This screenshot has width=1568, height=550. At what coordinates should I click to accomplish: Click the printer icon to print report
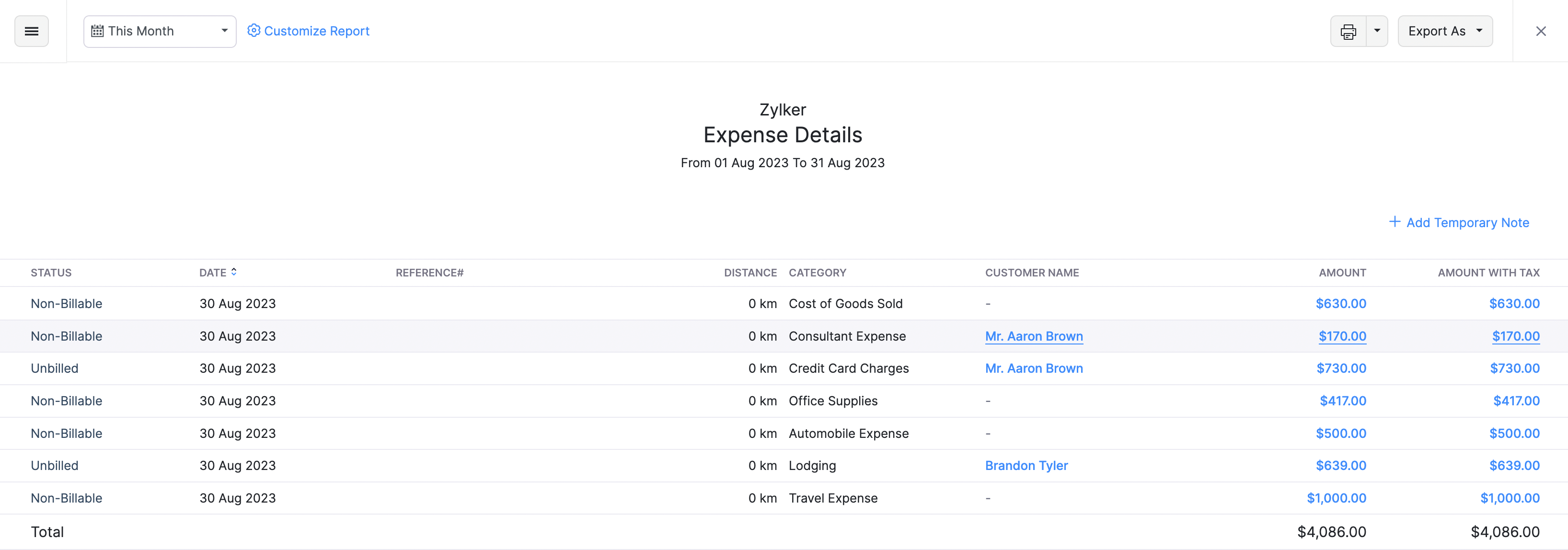[1348, 30]
